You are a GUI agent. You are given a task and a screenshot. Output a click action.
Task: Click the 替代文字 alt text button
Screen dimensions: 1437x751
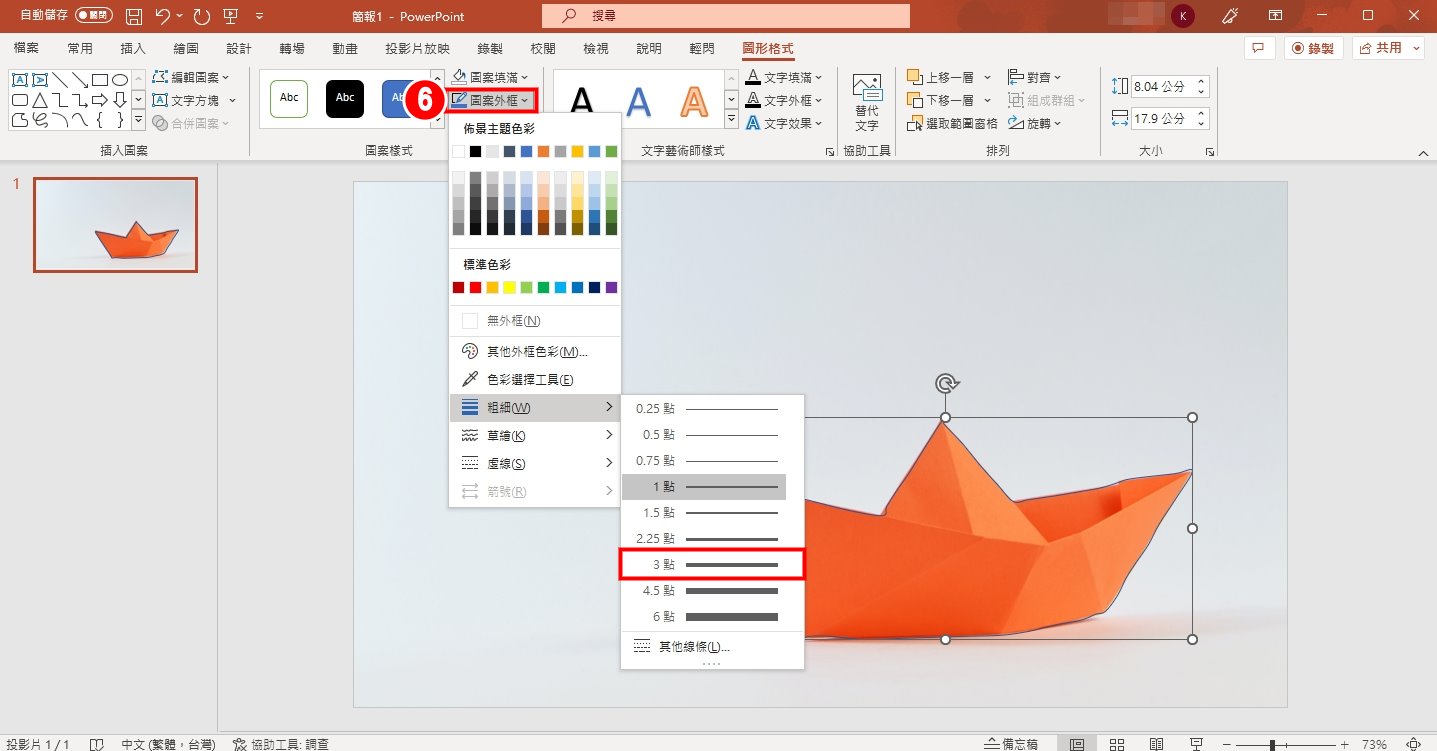[867, 102]
